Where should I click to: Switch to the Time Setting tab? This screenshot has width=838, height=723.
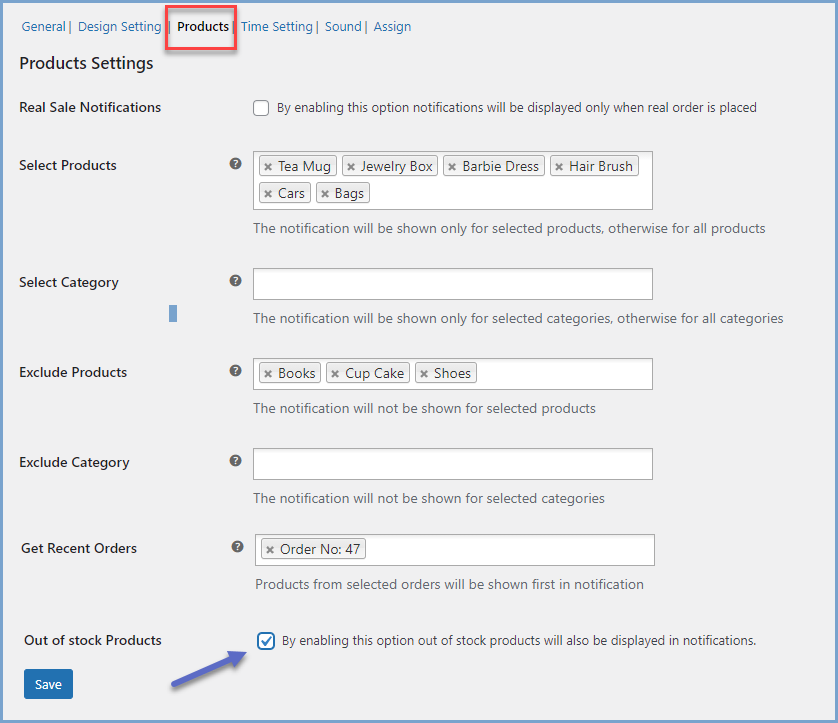[x=276, y=26]
